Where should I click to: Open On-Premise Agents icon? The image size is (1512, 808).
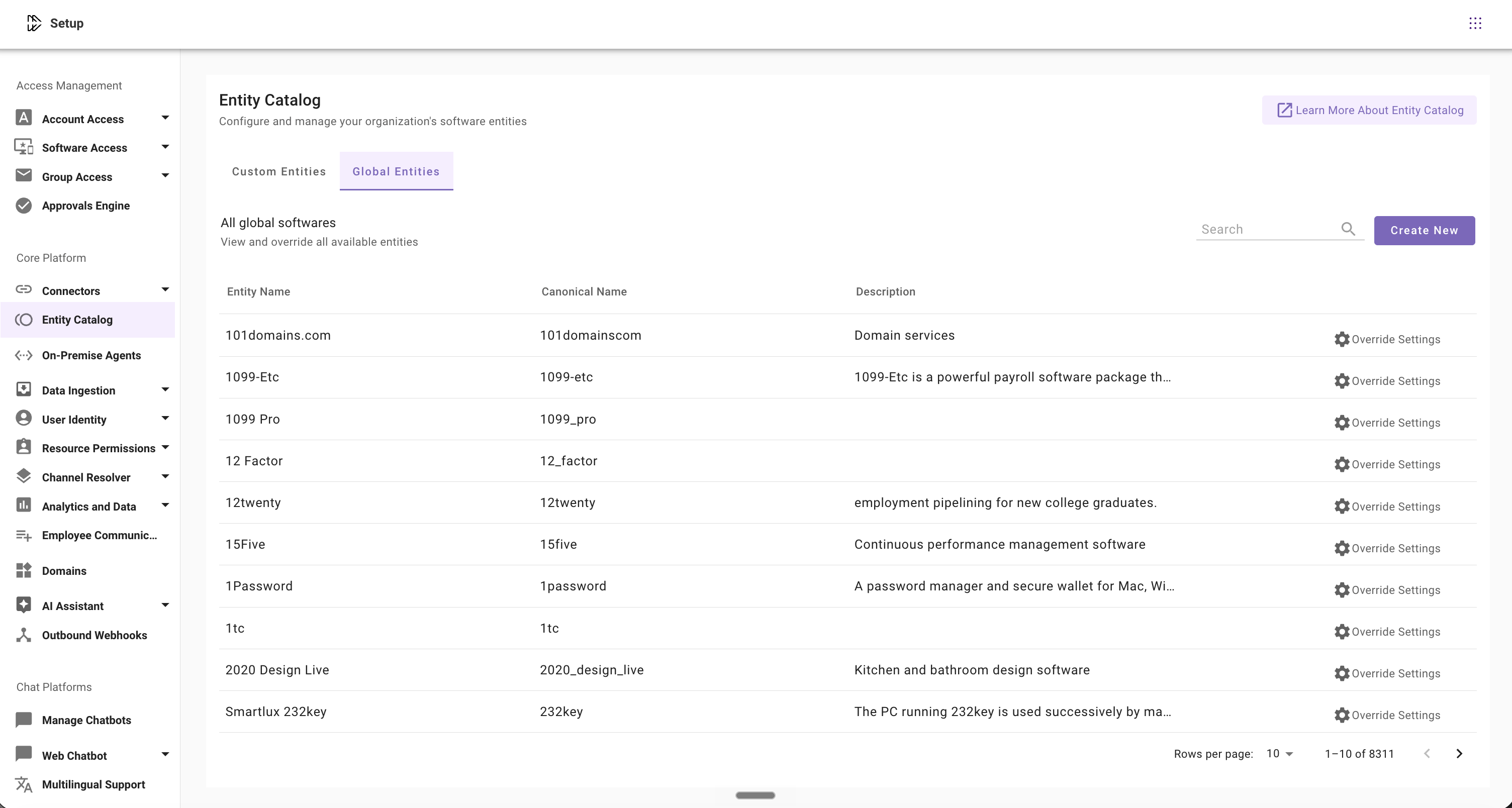24,356
